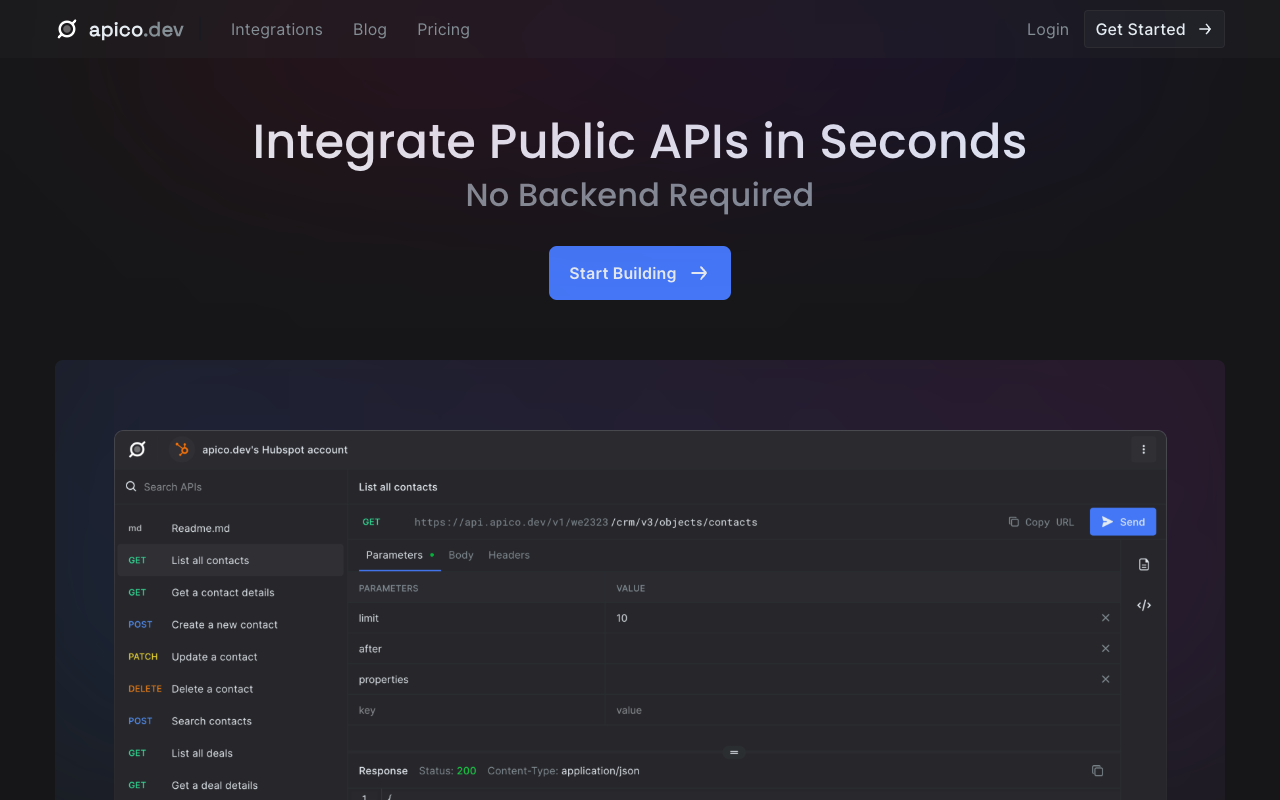This screenshot has height=800, width=1280.
Task: Click the apico.dev logo in header
Action: pos(120,29)
